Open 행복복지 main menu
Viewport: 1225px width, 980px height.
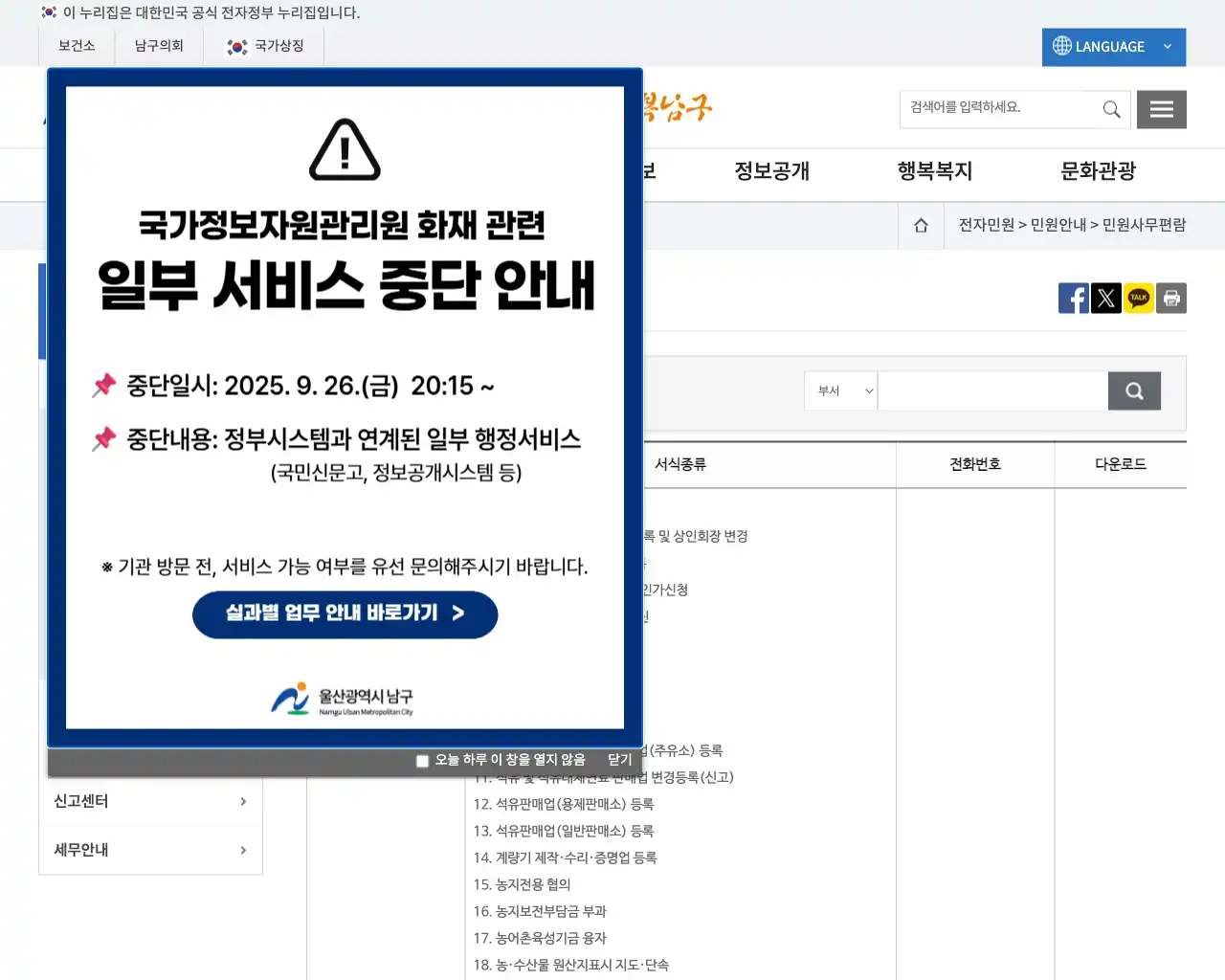coord(935,171)
